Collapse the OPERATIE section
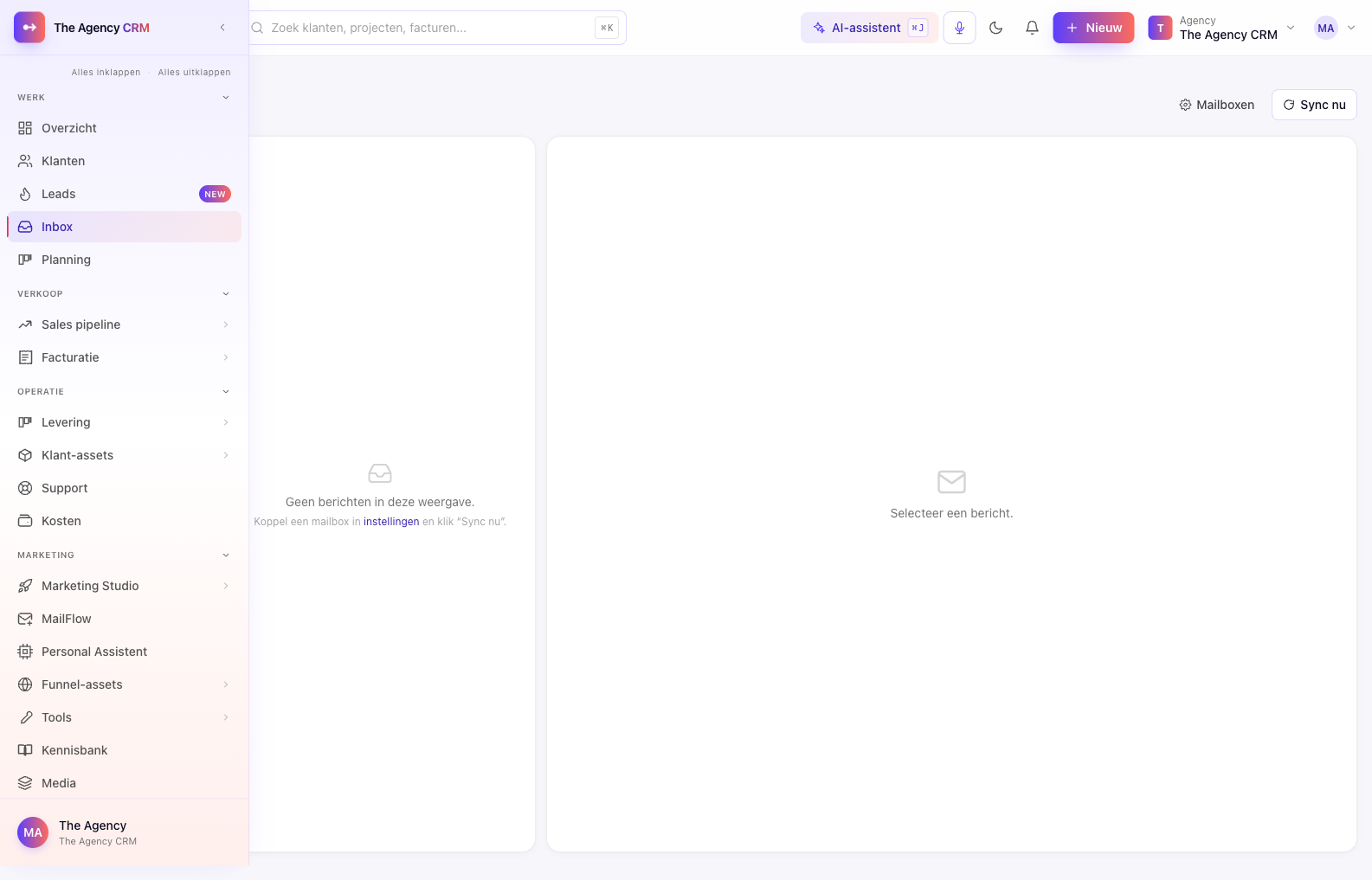1372x880 pixels. click(226, 392)
